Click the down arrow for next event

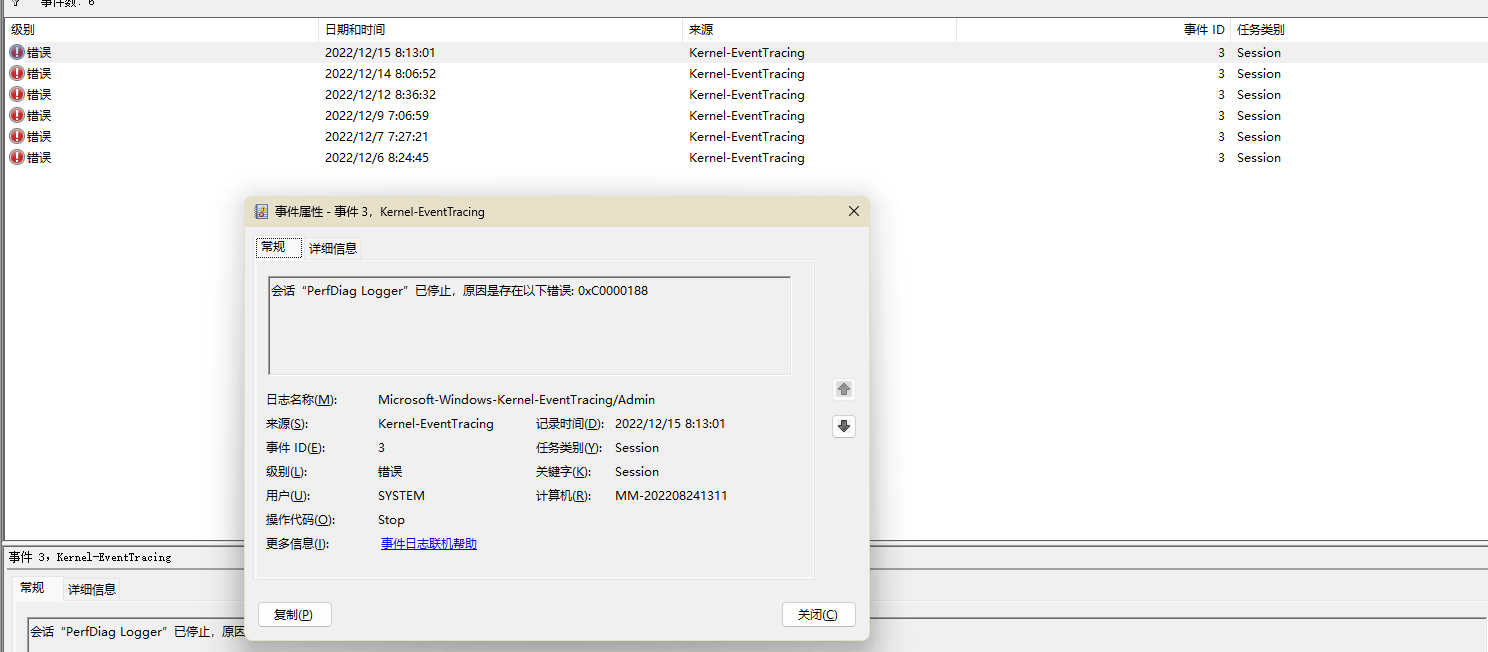(844, 426)
